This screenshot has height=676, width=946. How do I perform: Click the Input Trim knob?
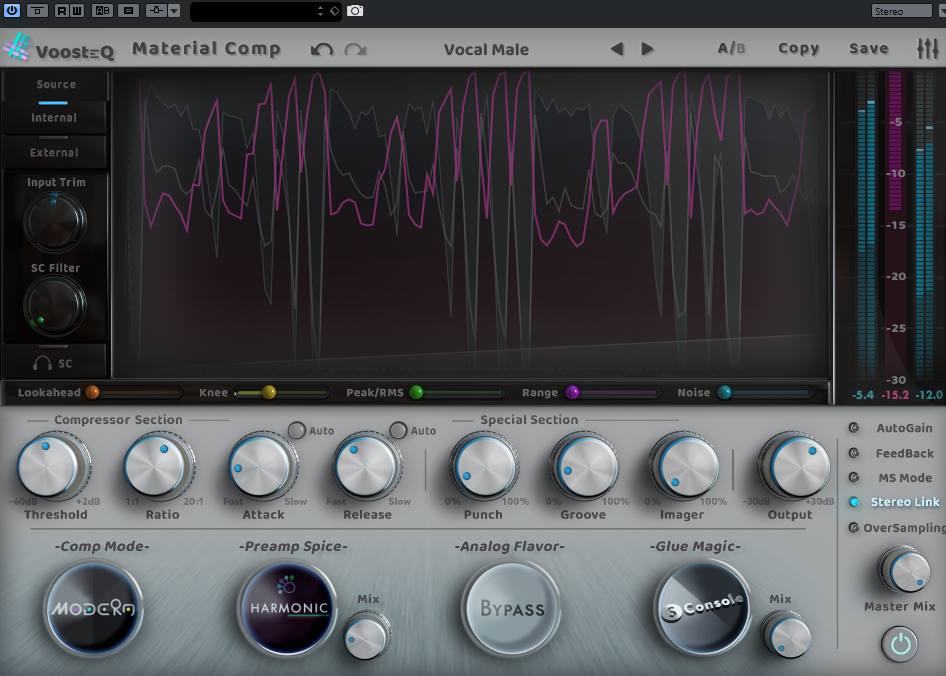point(54,222)
